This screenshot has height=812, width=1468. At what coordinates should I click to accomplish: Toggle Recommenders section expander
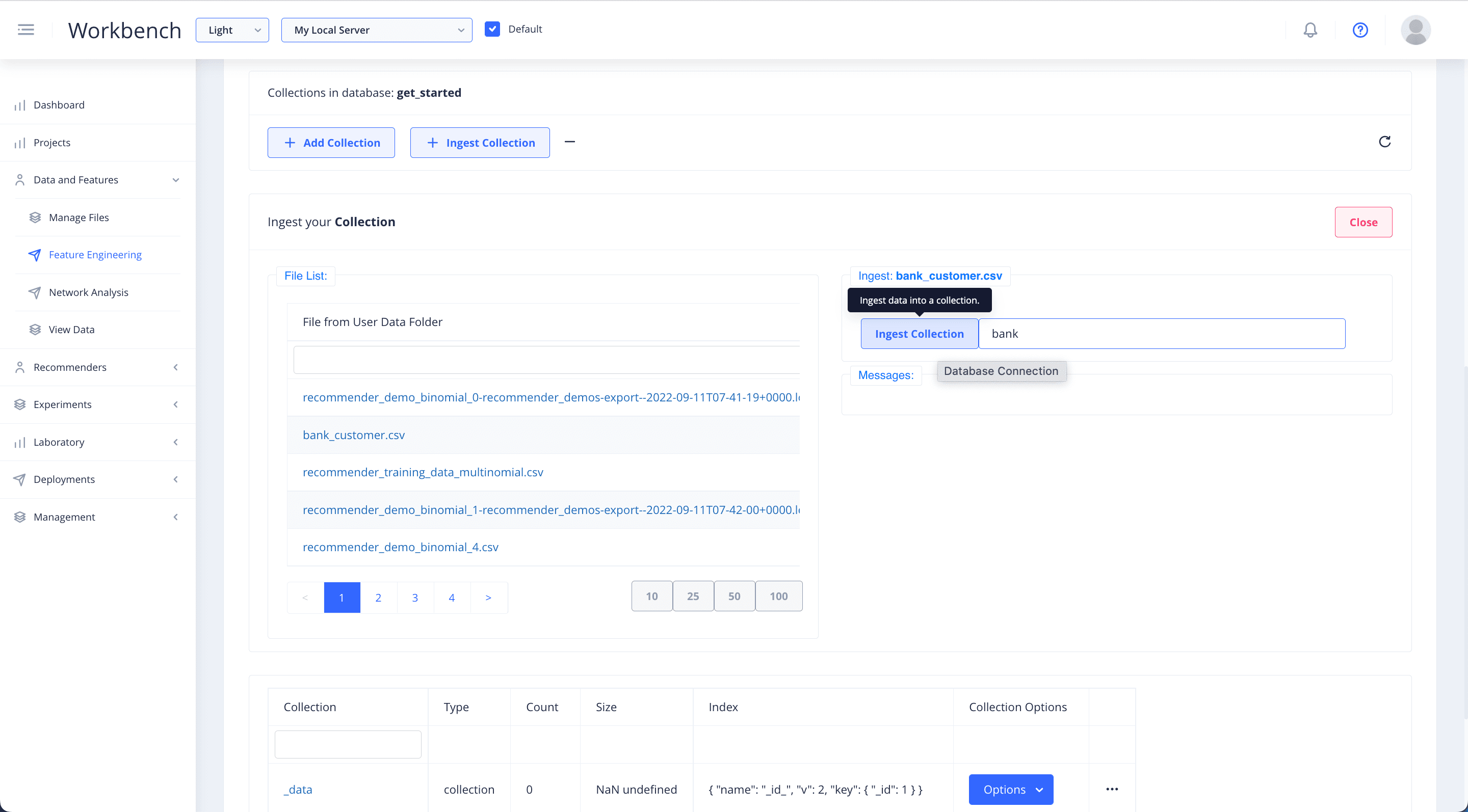(175, 367)
